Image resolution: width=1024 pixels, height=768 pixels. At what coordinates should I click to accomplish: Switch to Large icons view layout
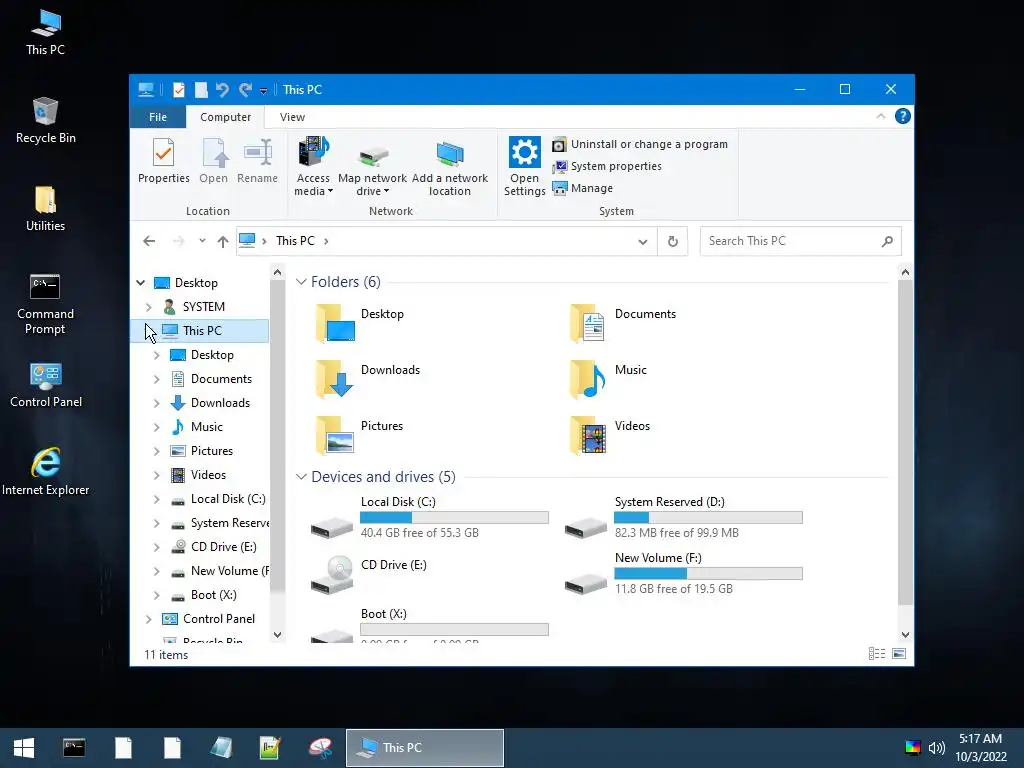click(899, 654)
